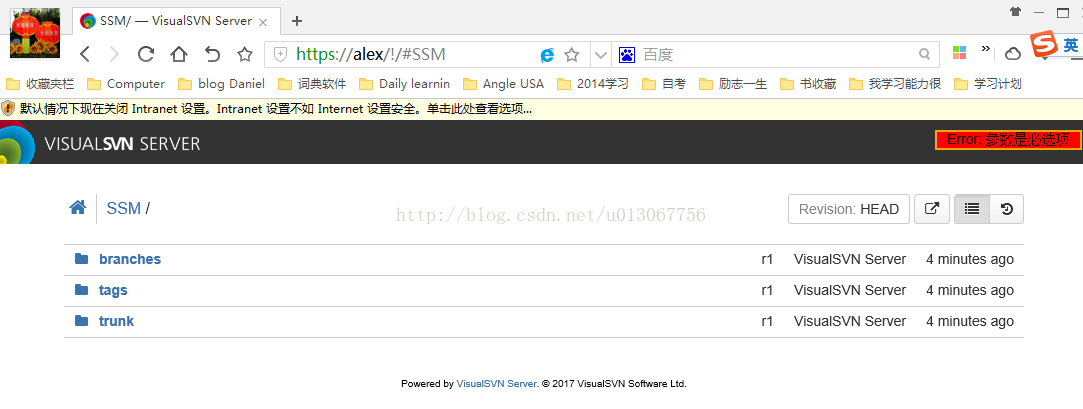
Task: Click the VisualSVN Server logo
Action: (x=101, y=143)
